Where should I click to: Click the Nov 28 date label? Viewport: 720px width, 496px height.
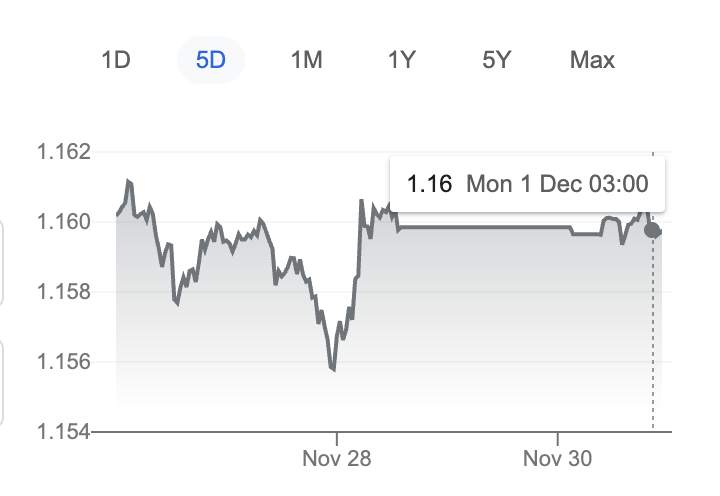coord(337,459)
